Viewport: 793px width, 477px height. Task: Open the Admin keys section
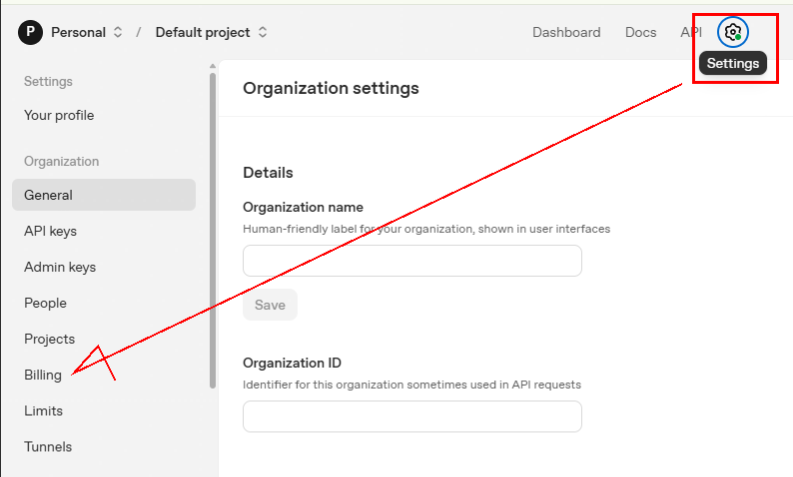(60, 267)
